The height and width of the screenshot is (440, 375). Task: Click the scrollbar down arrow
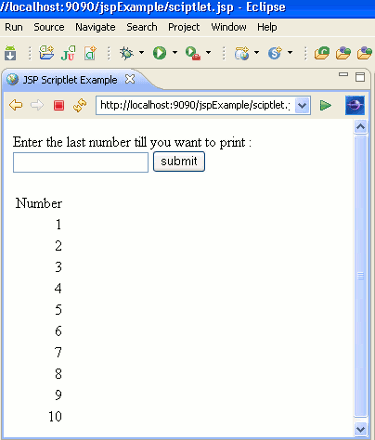coord(360,429)
